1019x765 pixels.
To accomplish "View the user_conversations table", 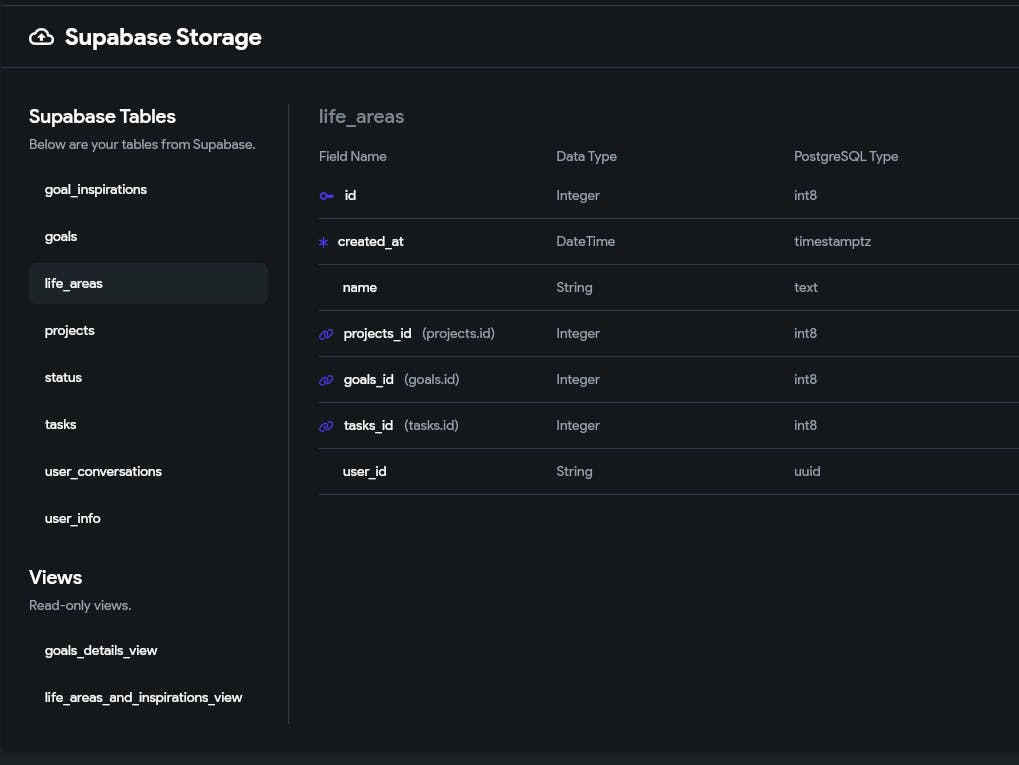I will pos(103,472).
